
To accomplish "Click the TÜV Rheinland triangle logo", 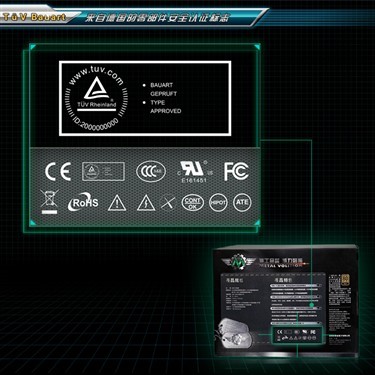I will pyautogui.click(x=97, y=92).
